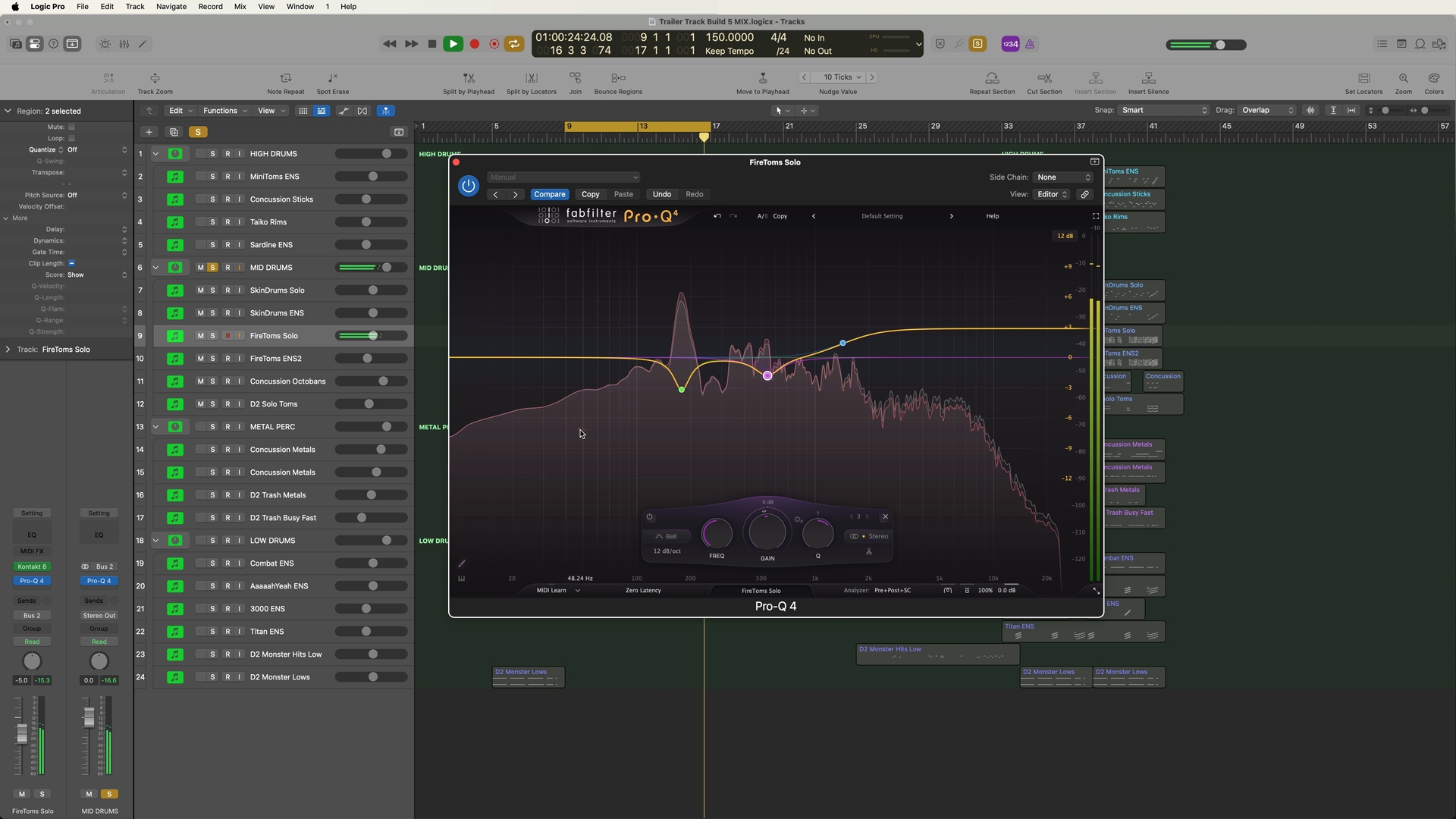Click the Split by Playhead tool icon
Screen dimensions: 1456x819
pyautogui.click(x=469, y=78)
